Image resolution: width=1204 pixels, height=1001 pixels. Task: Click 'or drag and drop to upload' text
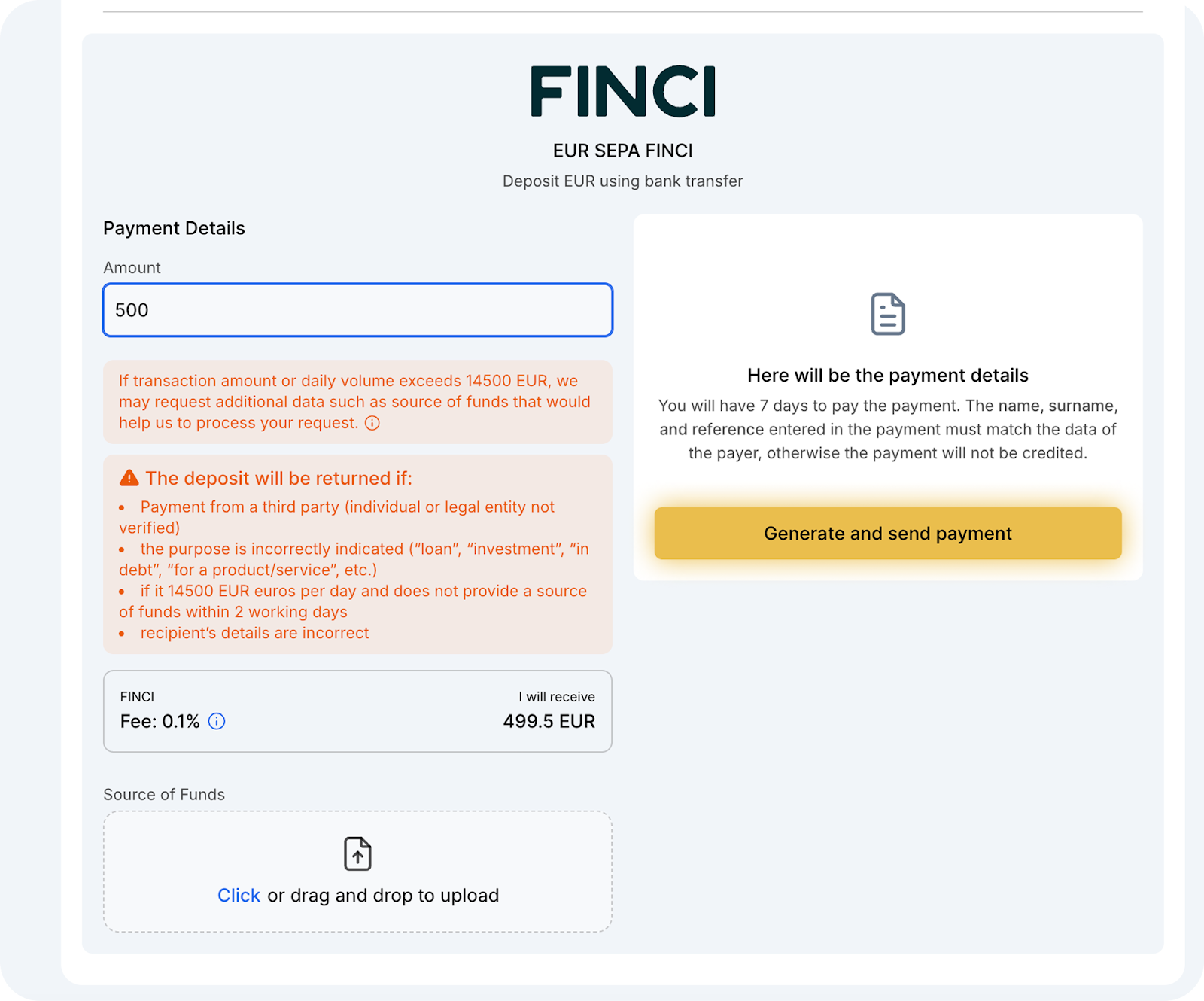tap(383, 896)
